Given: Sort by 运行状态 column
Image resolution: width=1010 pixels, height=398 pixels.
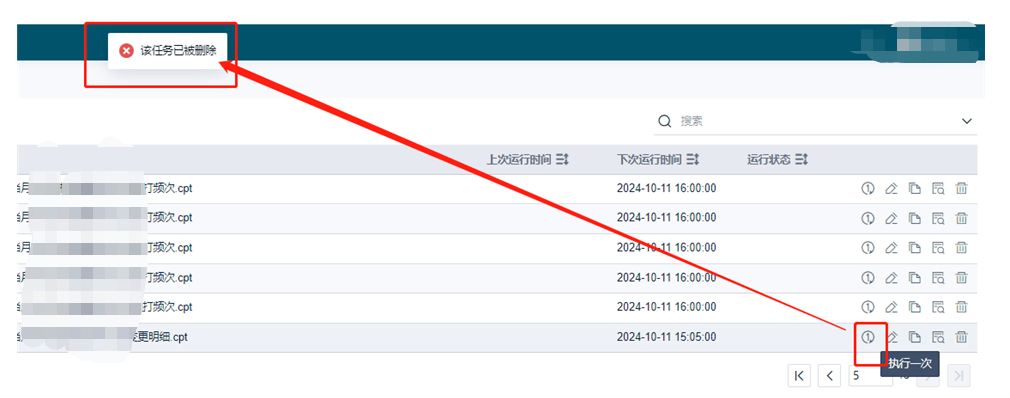Looking at the screenshot, I should point(801,159).
